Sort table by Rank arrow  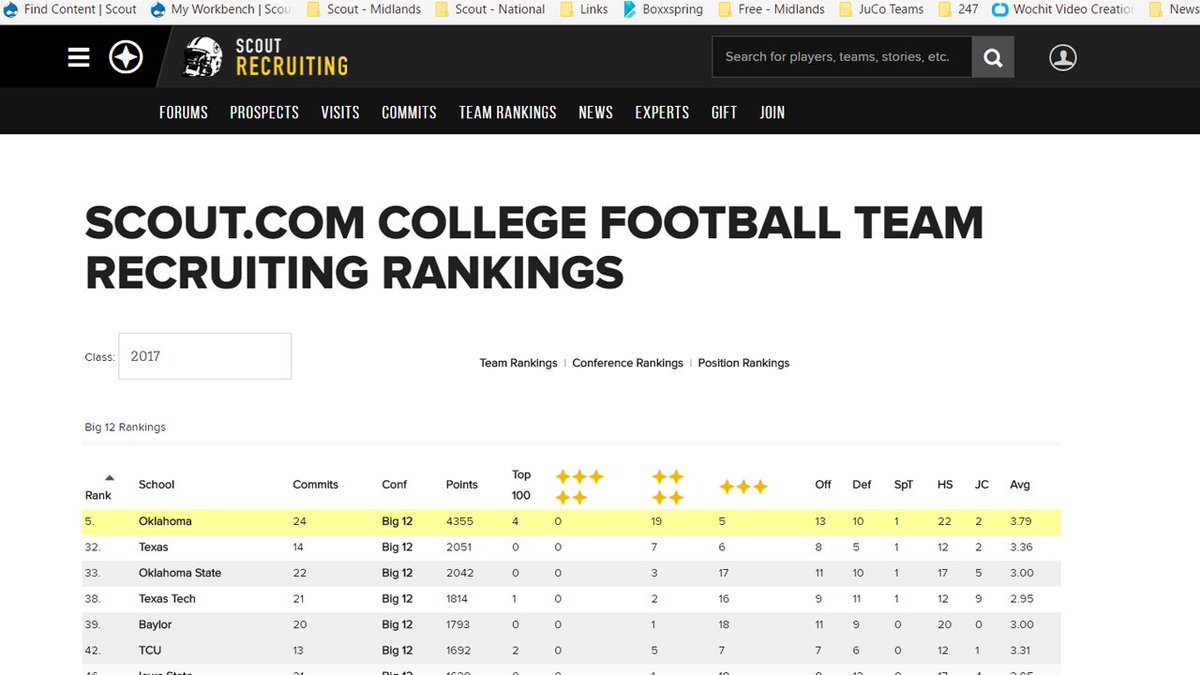pyautogui.click(x=109, y=478)
